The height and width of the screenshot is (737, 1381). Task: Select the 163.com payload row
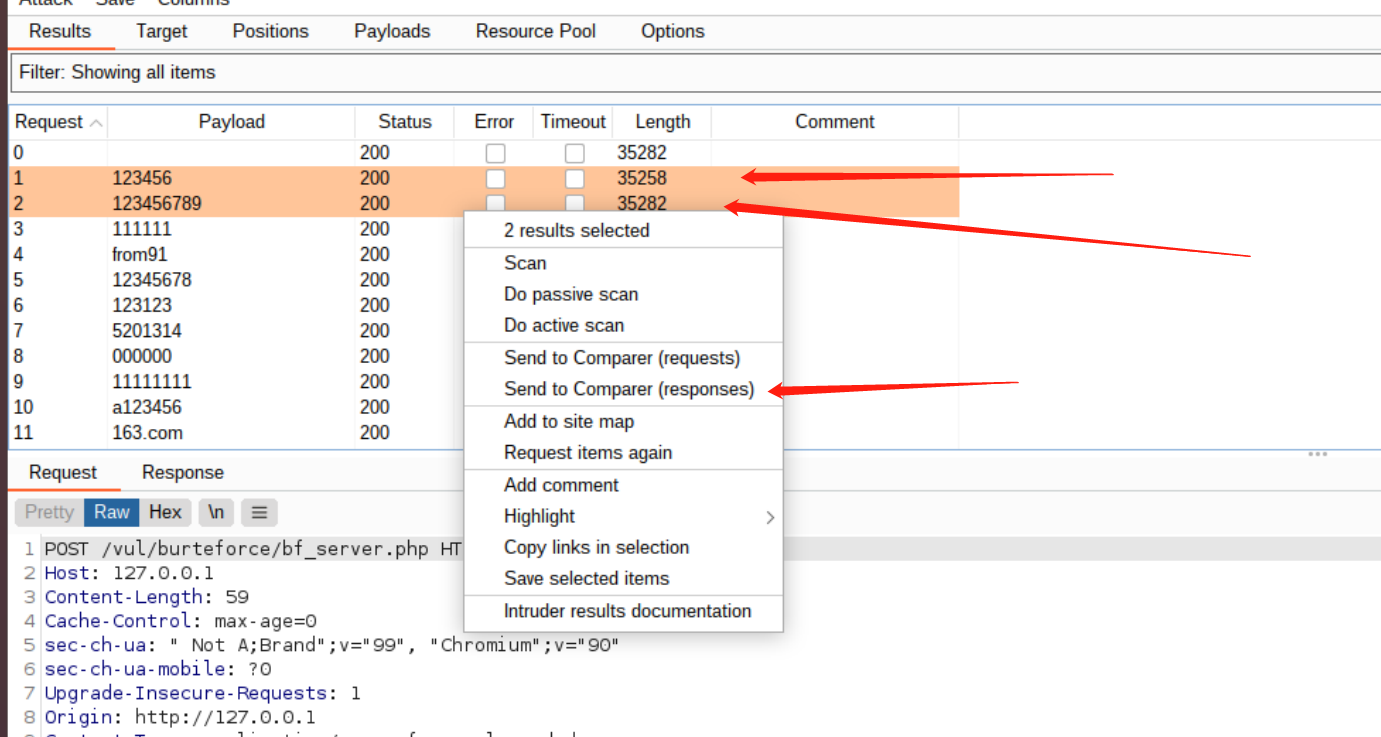[x=237, y=433]
